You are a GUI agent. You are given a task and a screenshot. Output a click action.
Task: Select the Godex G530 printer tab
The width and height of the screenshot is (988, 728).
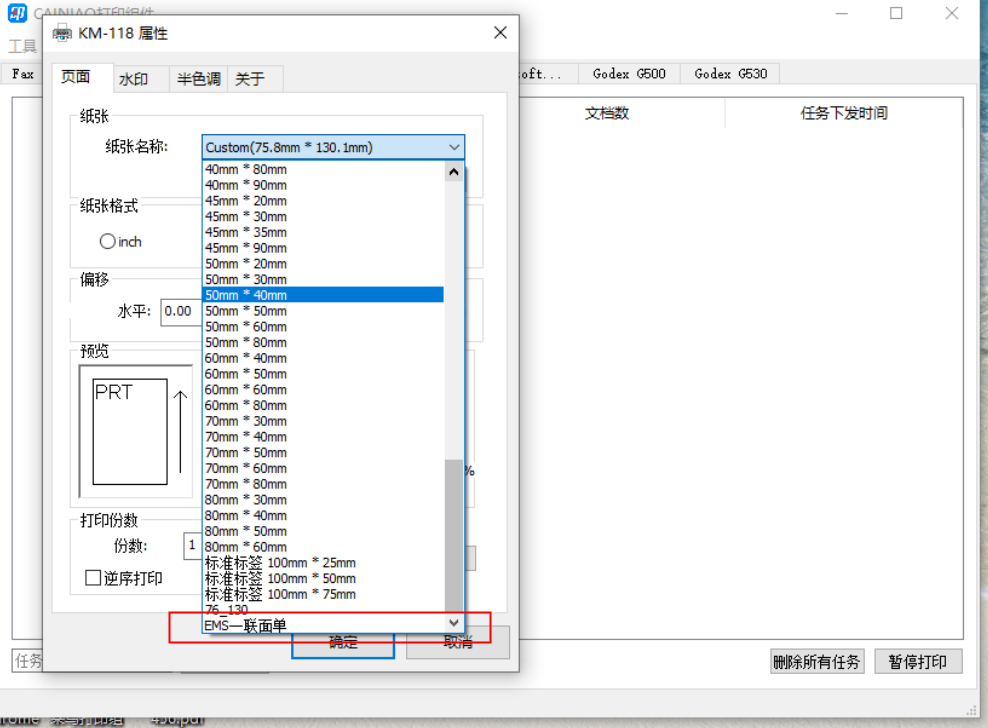coord(730,74)
